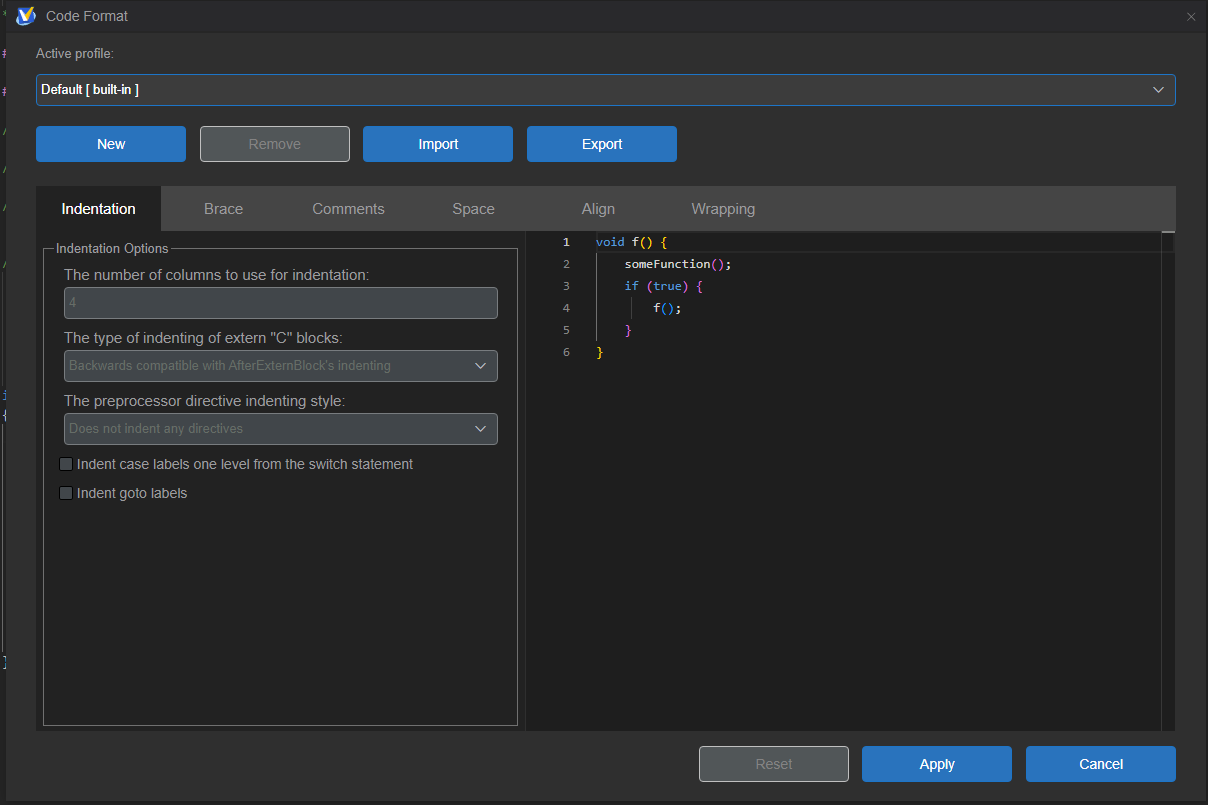Click the 'void f() {' code line
The height and width of the screenshot is (805, 1208).
click(631, 242)
